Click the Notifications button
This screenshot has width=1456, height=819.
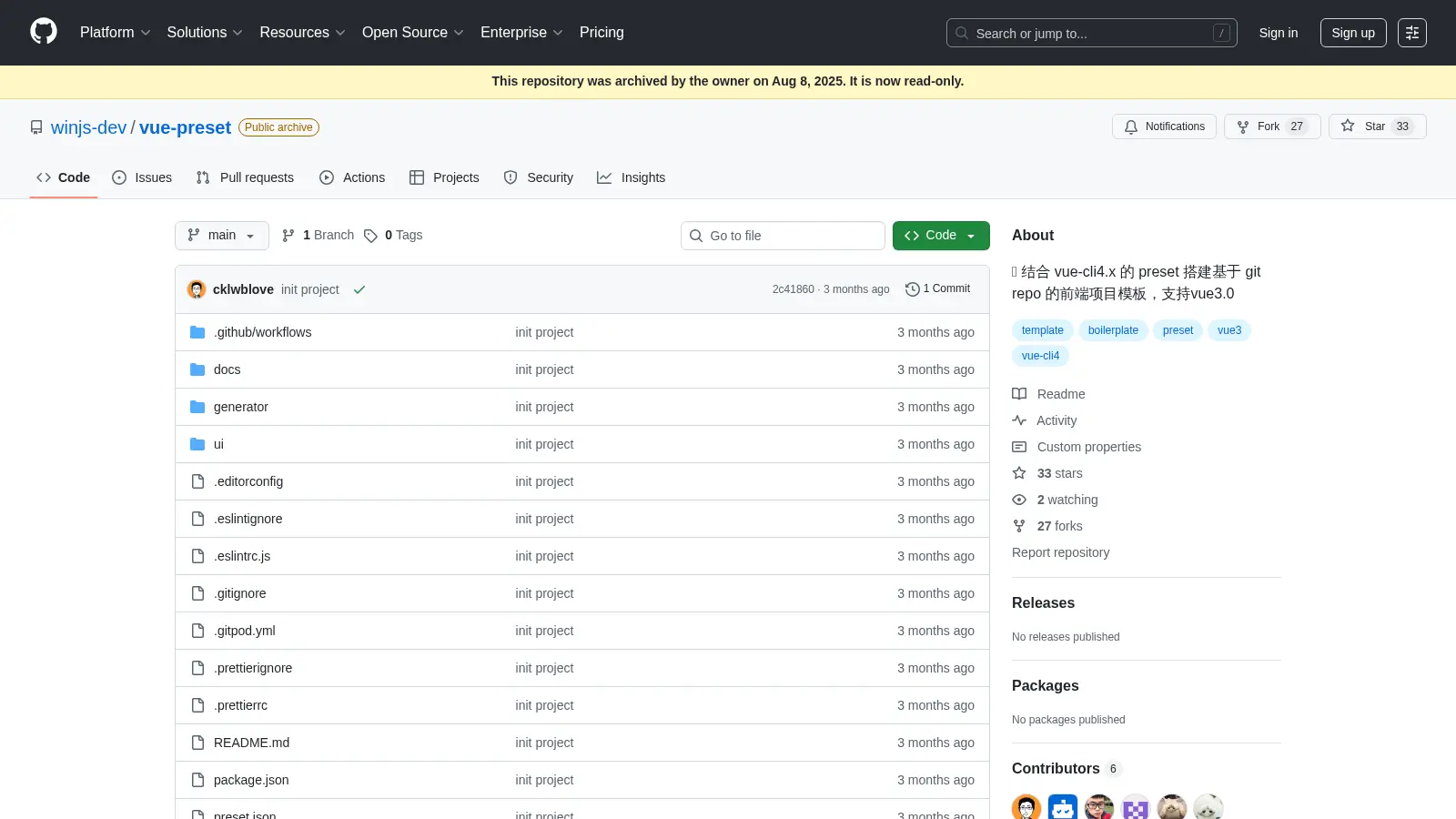(1164, 126)
